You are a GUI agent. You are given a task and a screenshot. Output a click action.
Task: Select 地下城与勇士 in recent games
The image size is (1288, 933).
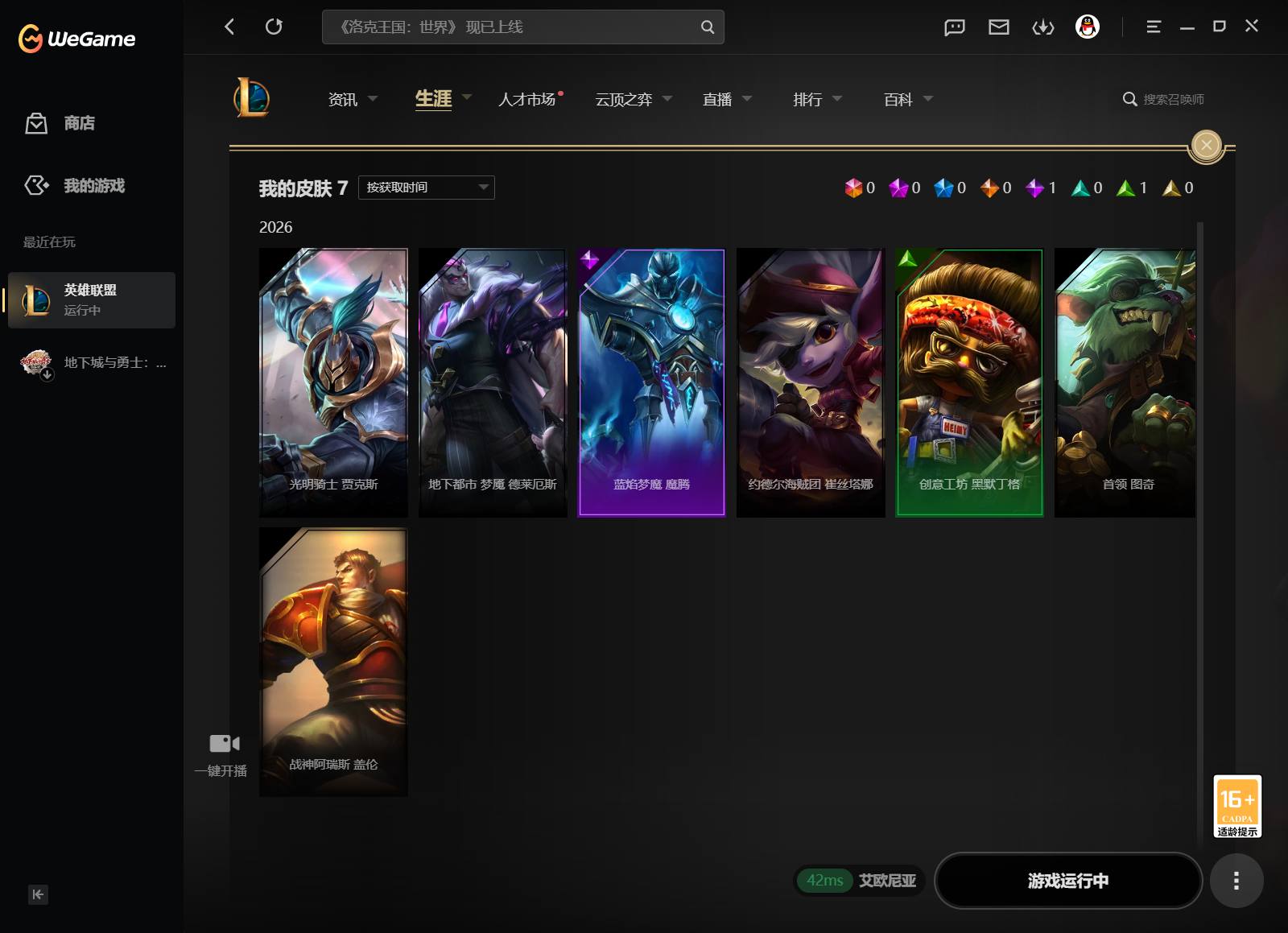pyautogui.click(x=92, y=363)
